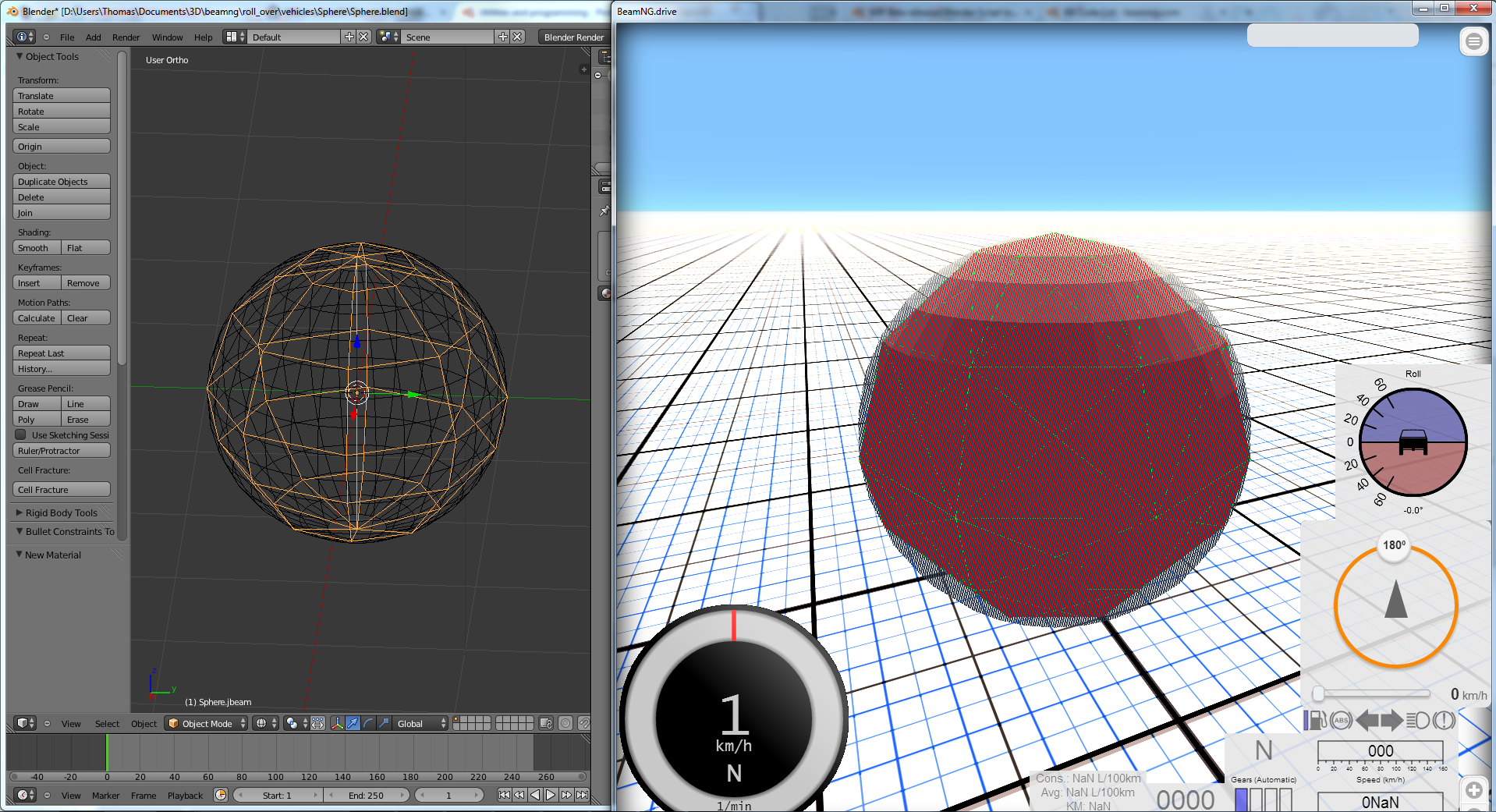Click the proportional editing icon
1496x812 pixels.
(x=566, y=723)
